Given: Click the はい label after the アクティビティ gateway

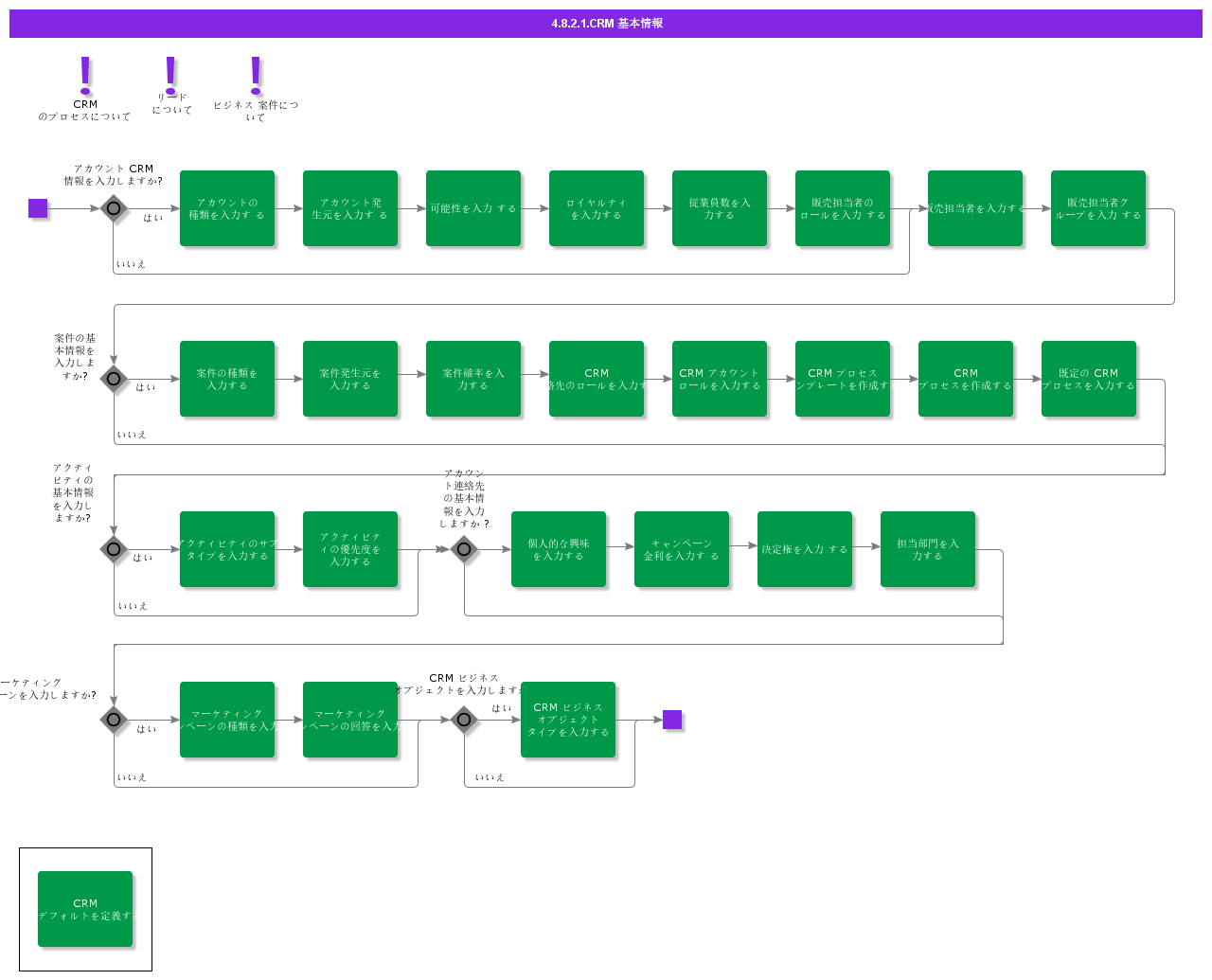Looking at the screenshot, I should pos(143,558).
